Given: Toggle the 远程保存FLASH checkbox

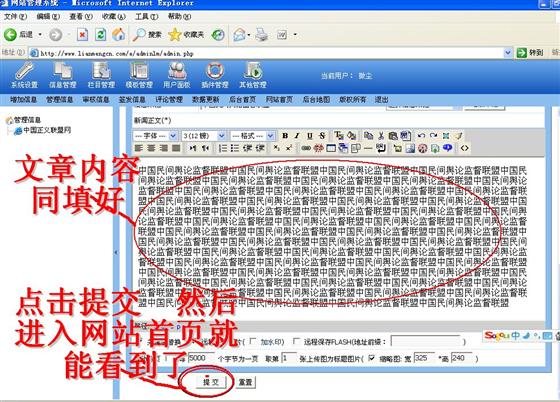Looking at the screenshot, I should click(296, 341).
